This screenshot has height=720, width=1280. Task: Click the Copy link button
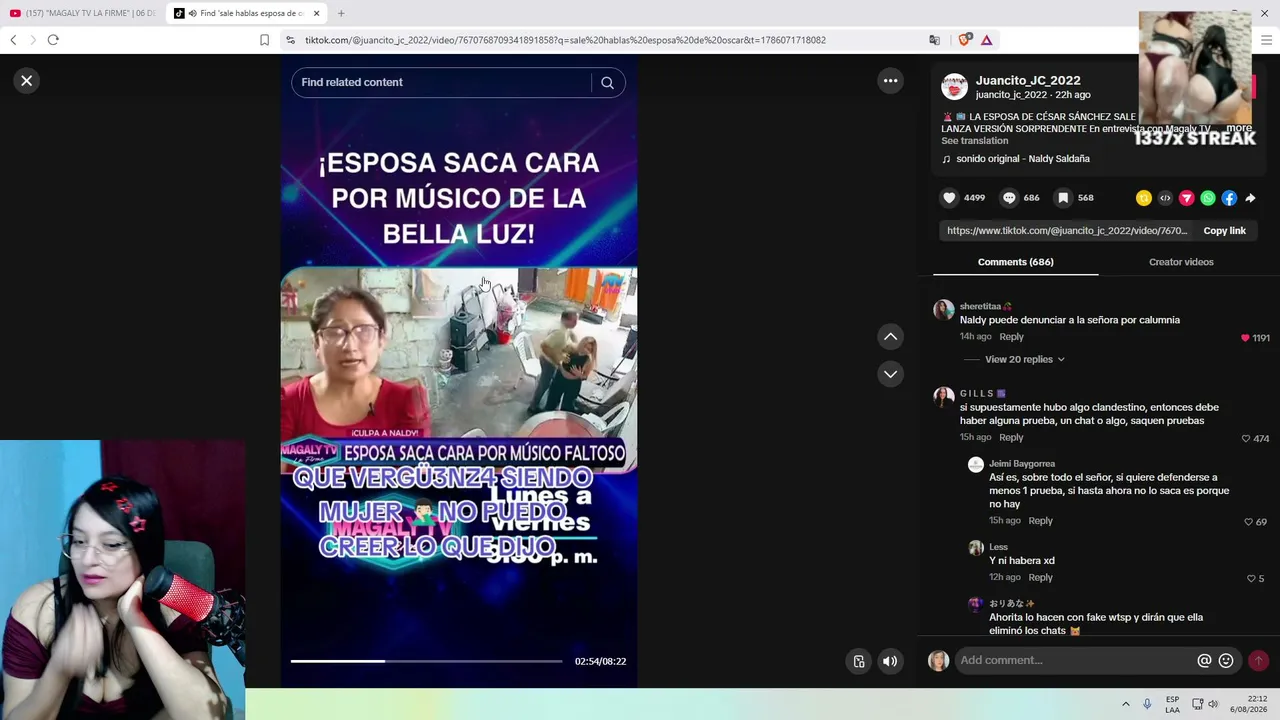1224,231
